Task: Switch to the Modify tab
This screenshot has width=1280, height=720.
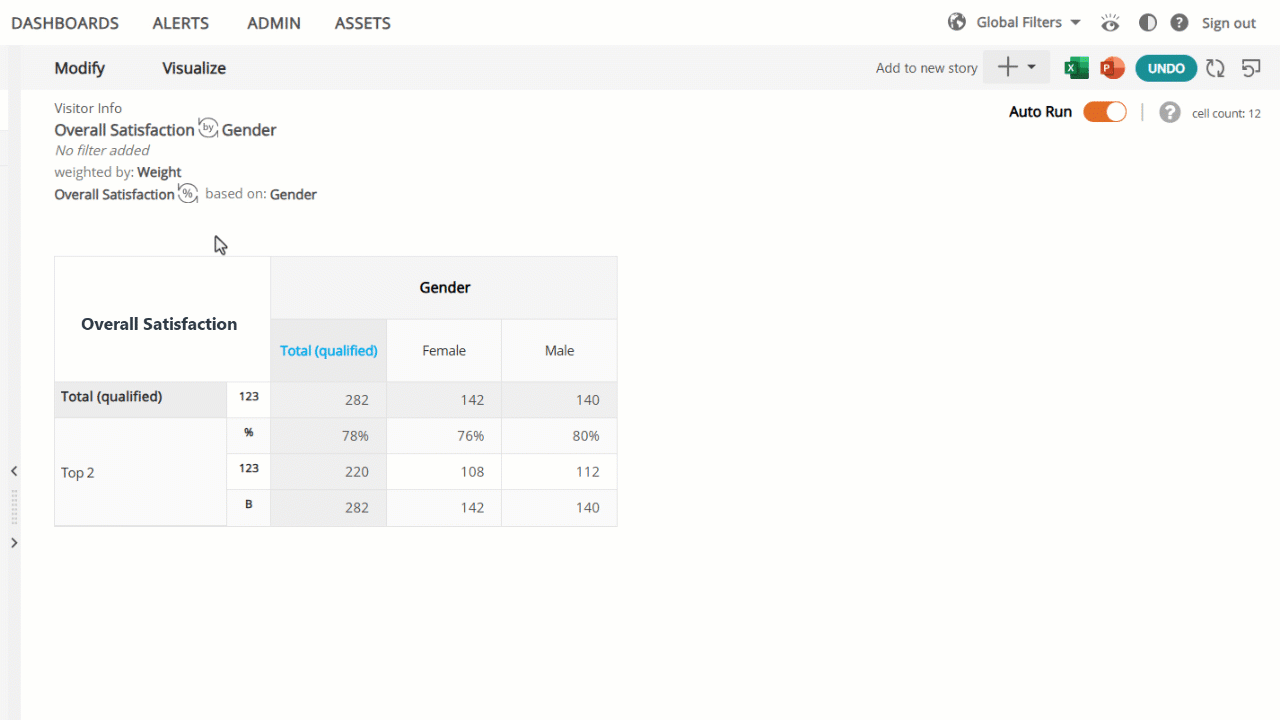Action: [x=80, y=68]
